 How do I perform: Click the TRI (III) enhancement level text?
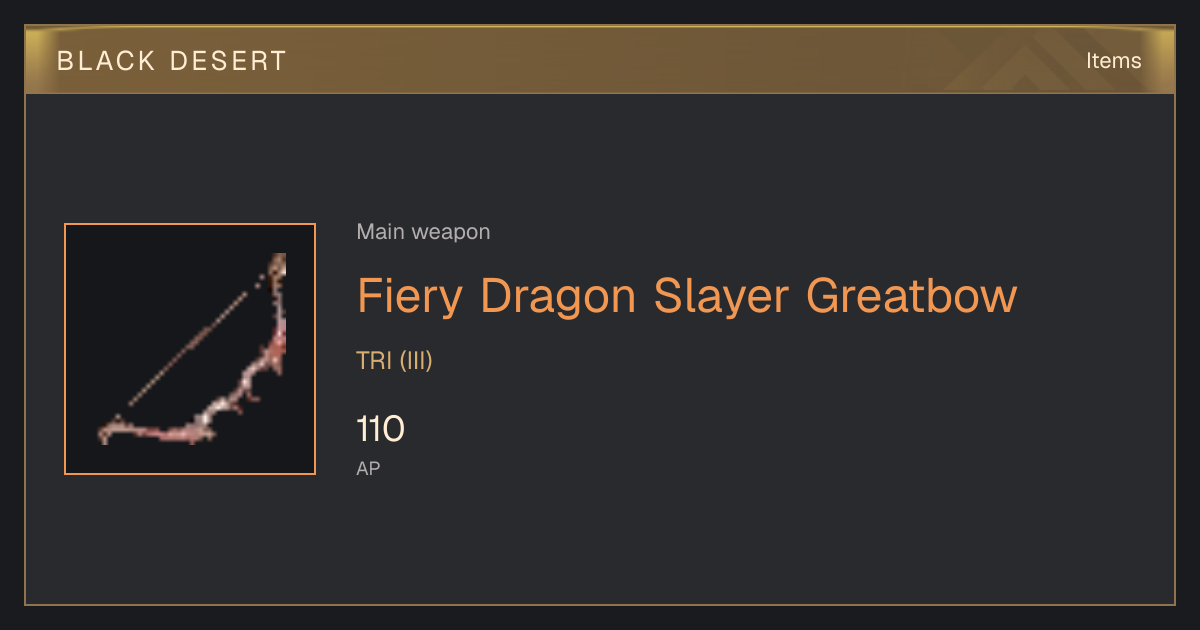pyautogui.click(x=394, y=361)
